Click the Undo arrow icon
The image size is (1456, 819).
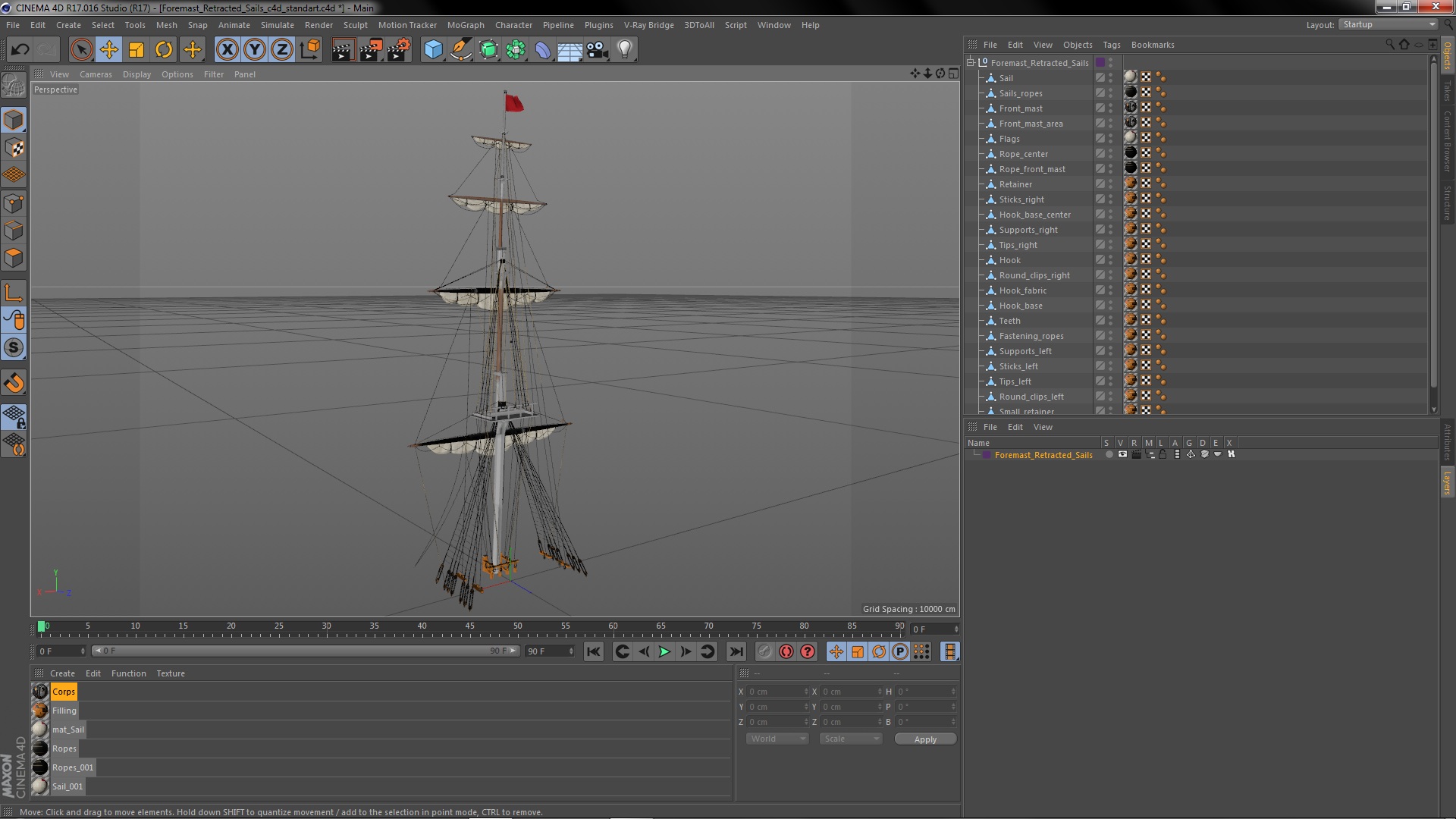[x=20, y=50]
